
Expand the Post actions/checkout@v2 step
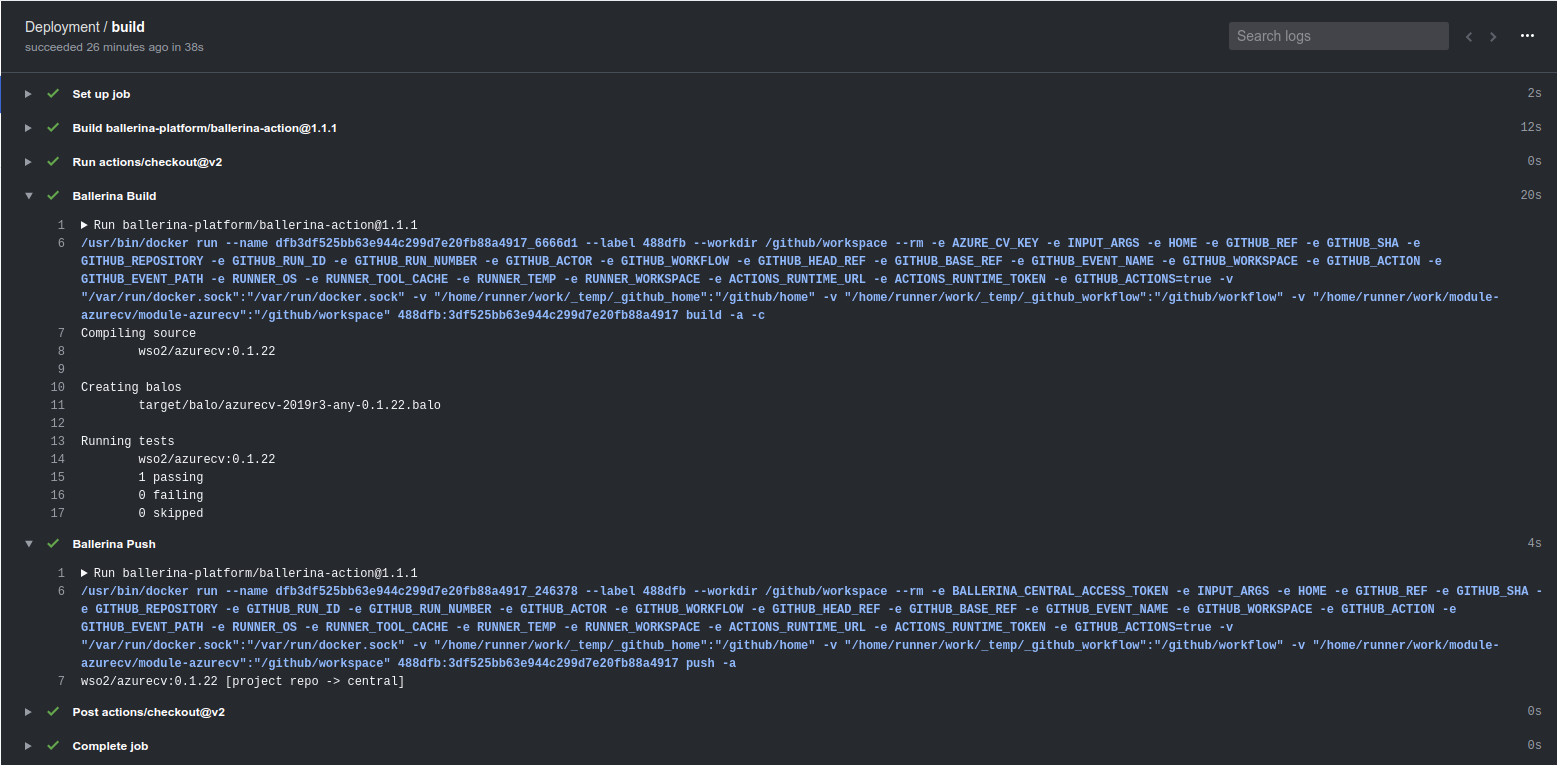(x=28, y=712)
